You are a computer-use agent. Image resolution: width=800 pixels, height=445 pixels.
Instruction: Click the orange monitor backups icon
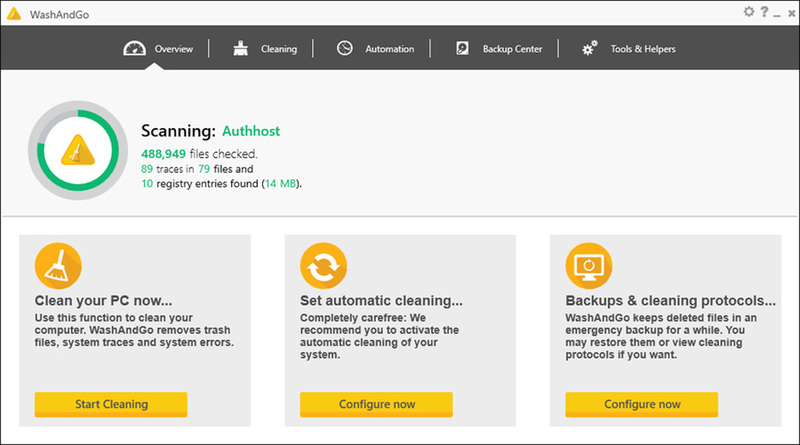click(589, 266)
